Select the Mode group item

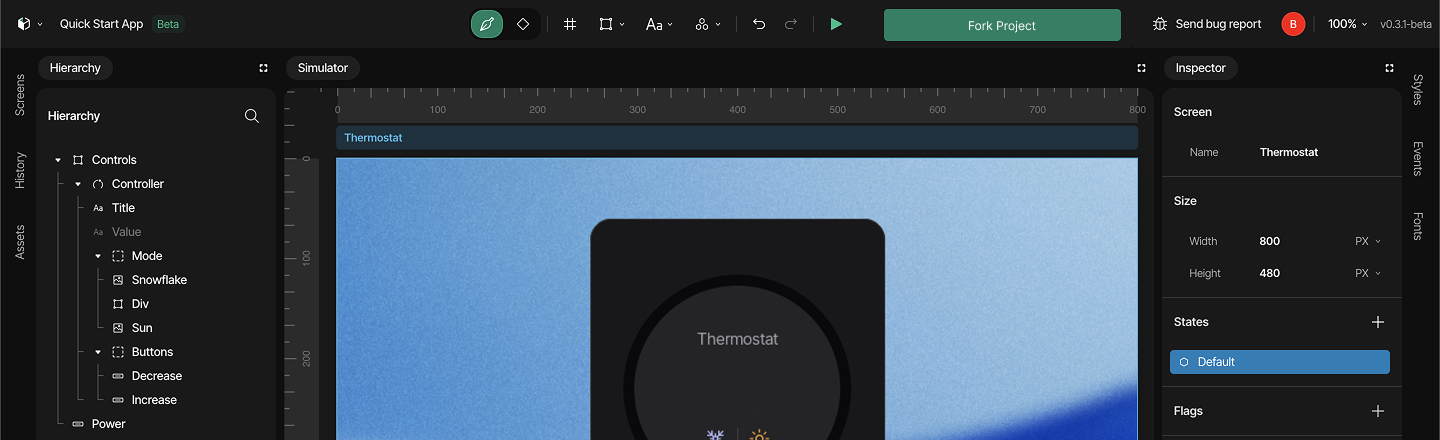coord(147,256)
